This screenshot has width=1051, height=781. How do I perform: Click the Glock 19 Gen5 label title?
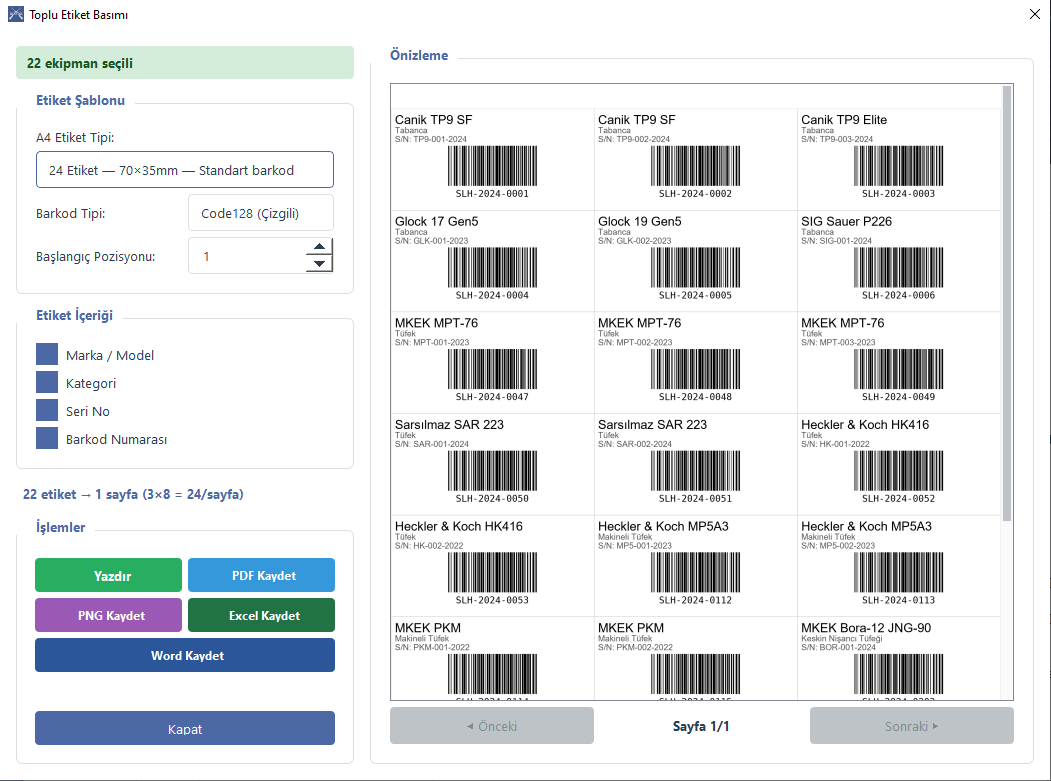pyautogui.click(x=639, y=221)
